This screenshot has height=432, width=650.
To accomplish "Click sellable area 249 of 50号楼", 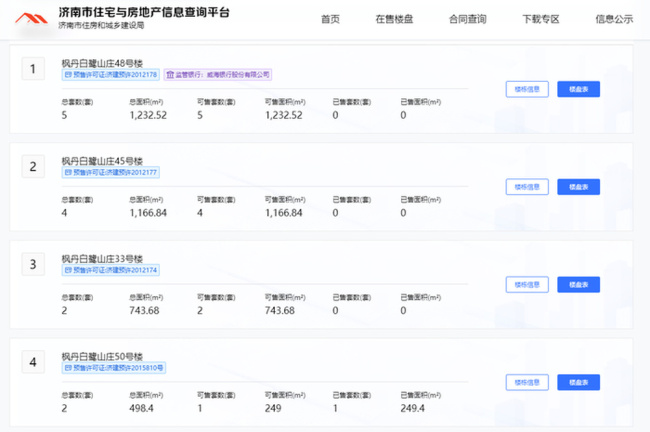I will [273, 408].
